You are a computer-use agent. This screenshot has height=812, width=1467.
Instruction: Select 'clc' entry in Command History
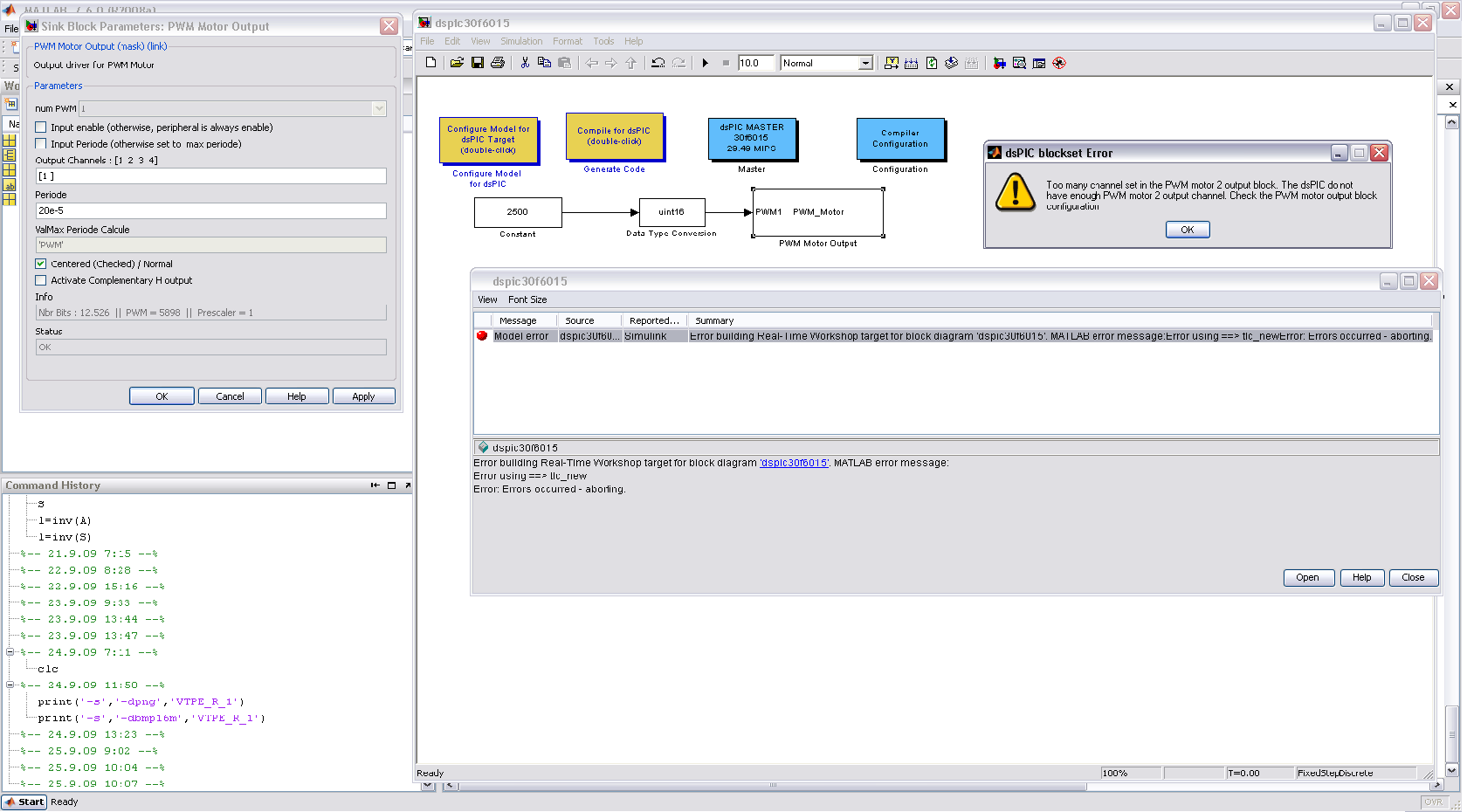point(48,669)
